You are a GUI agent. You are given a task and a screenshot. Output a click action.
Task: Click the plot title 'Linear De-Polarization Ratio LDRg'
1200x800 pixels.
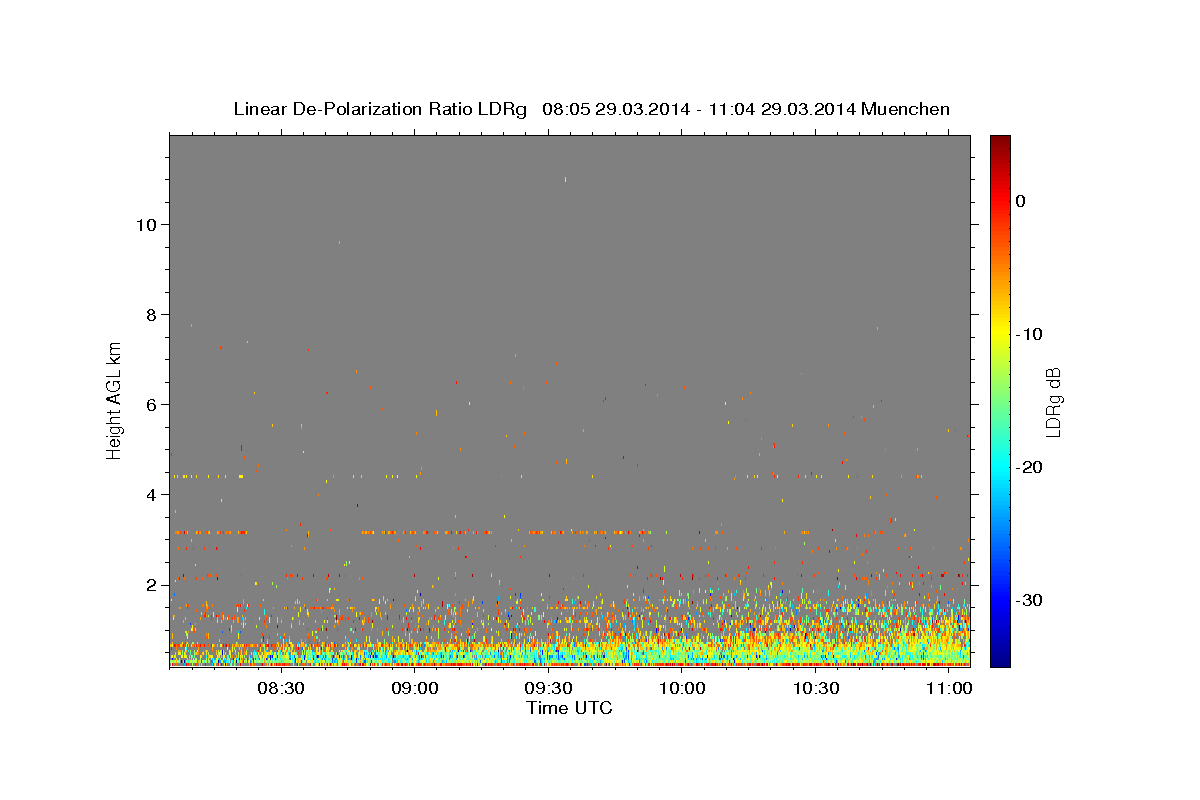tap(380, 109)
